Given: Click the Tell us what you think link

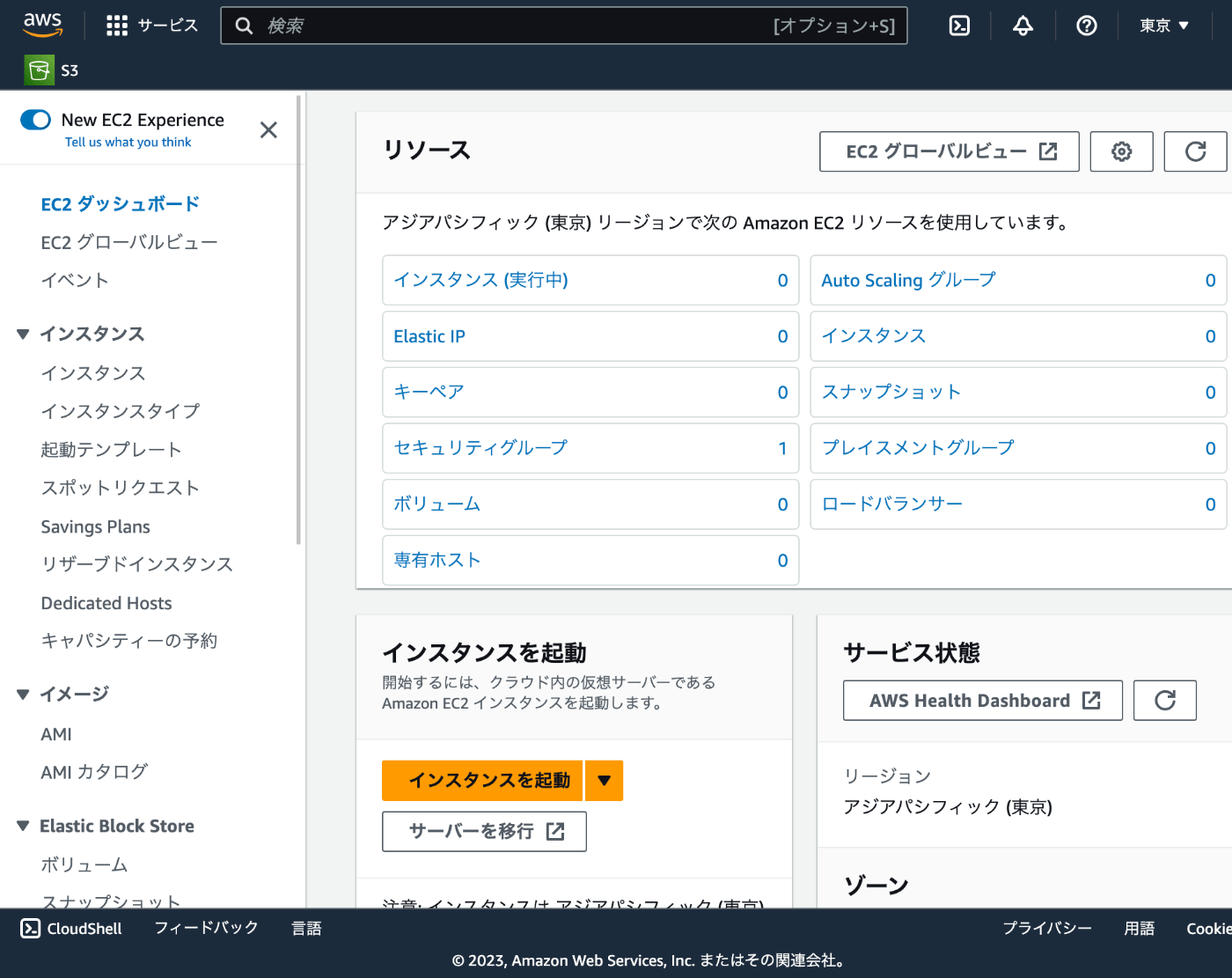Looking at the screenshot, I should [128, 143].
